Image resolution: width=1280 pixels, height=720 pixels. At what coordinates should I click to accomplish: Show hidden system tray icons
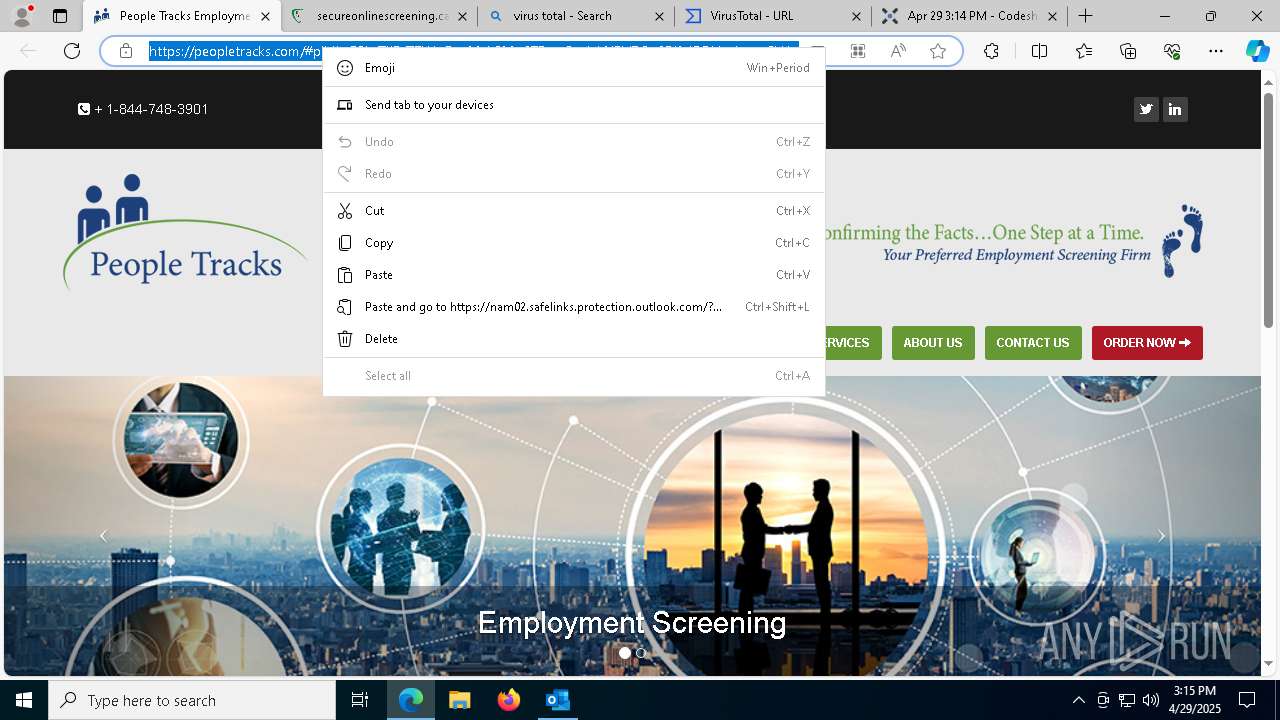point(1078,700)
